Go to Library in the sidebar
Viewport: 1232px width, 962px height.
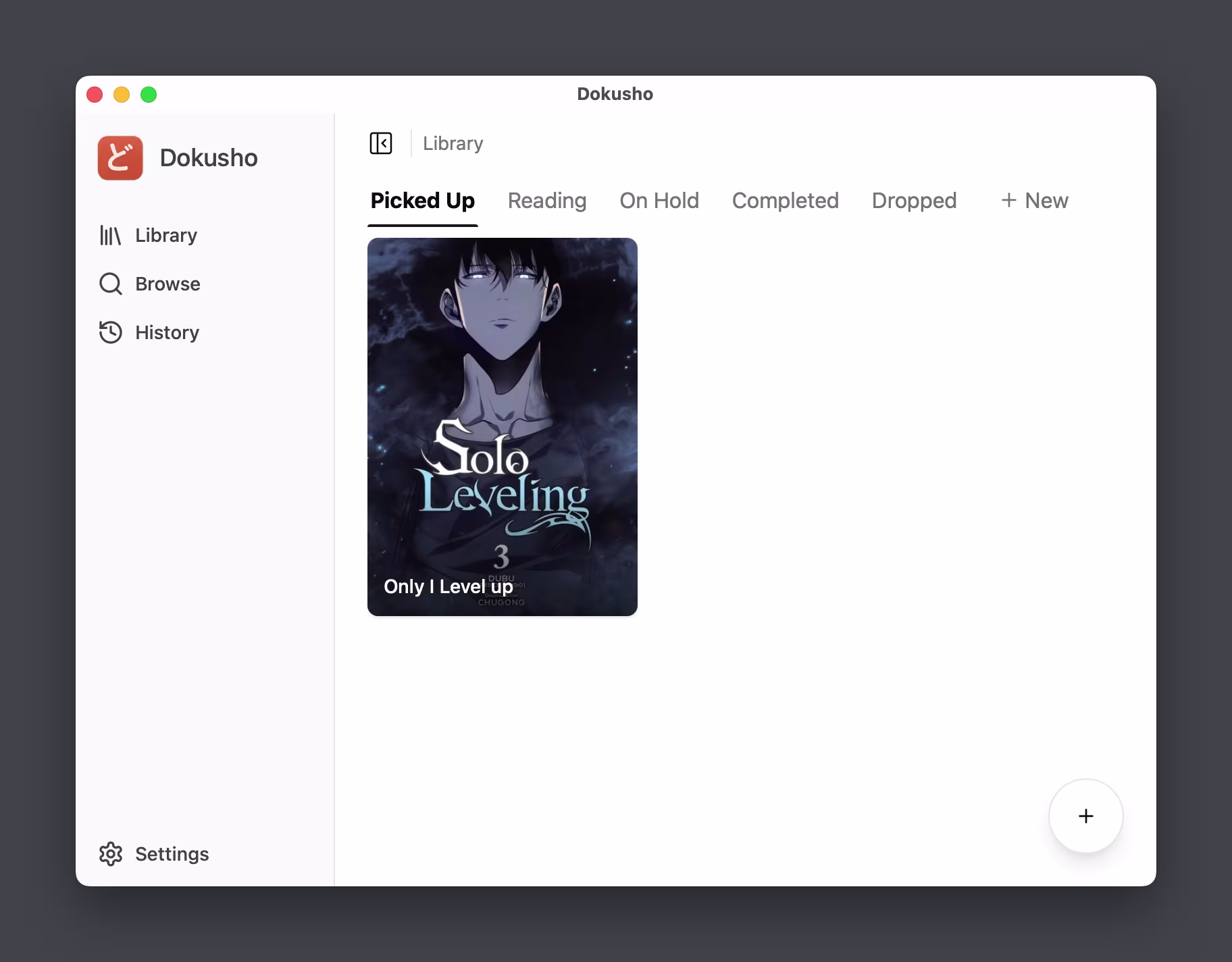[x=166, y=235]
